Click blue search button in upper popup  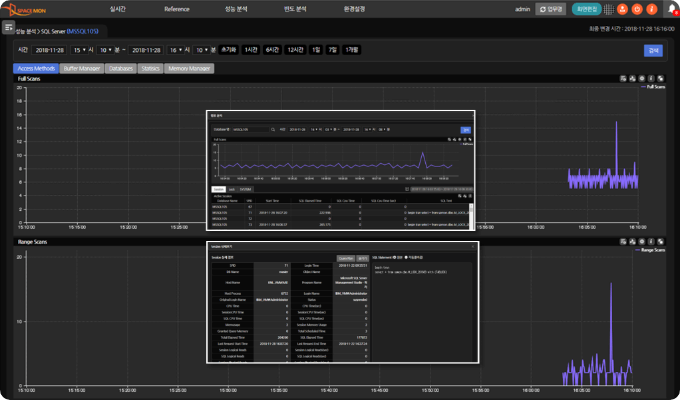click(x=465, y=130)
